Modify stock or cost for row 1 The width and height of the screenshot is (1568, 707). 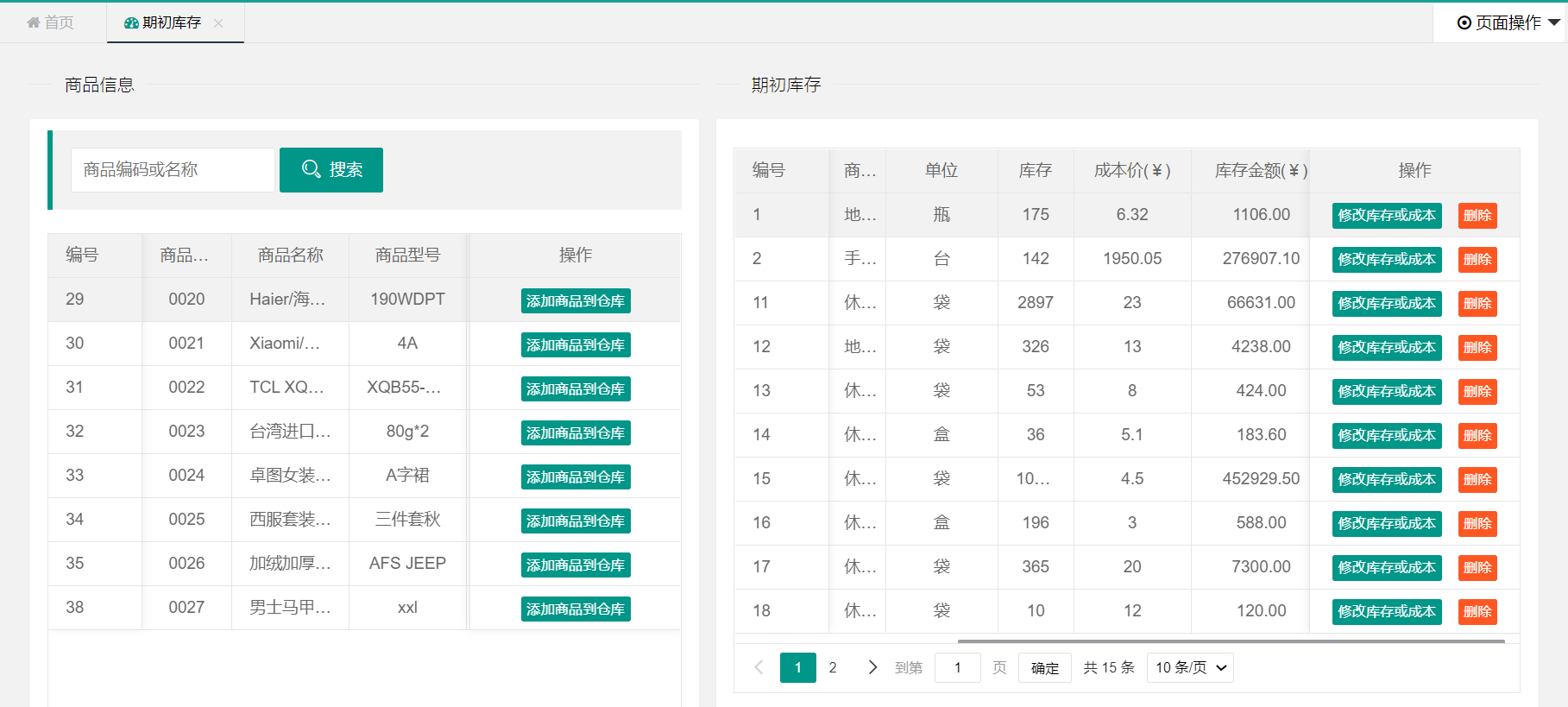pos(1387,216)
